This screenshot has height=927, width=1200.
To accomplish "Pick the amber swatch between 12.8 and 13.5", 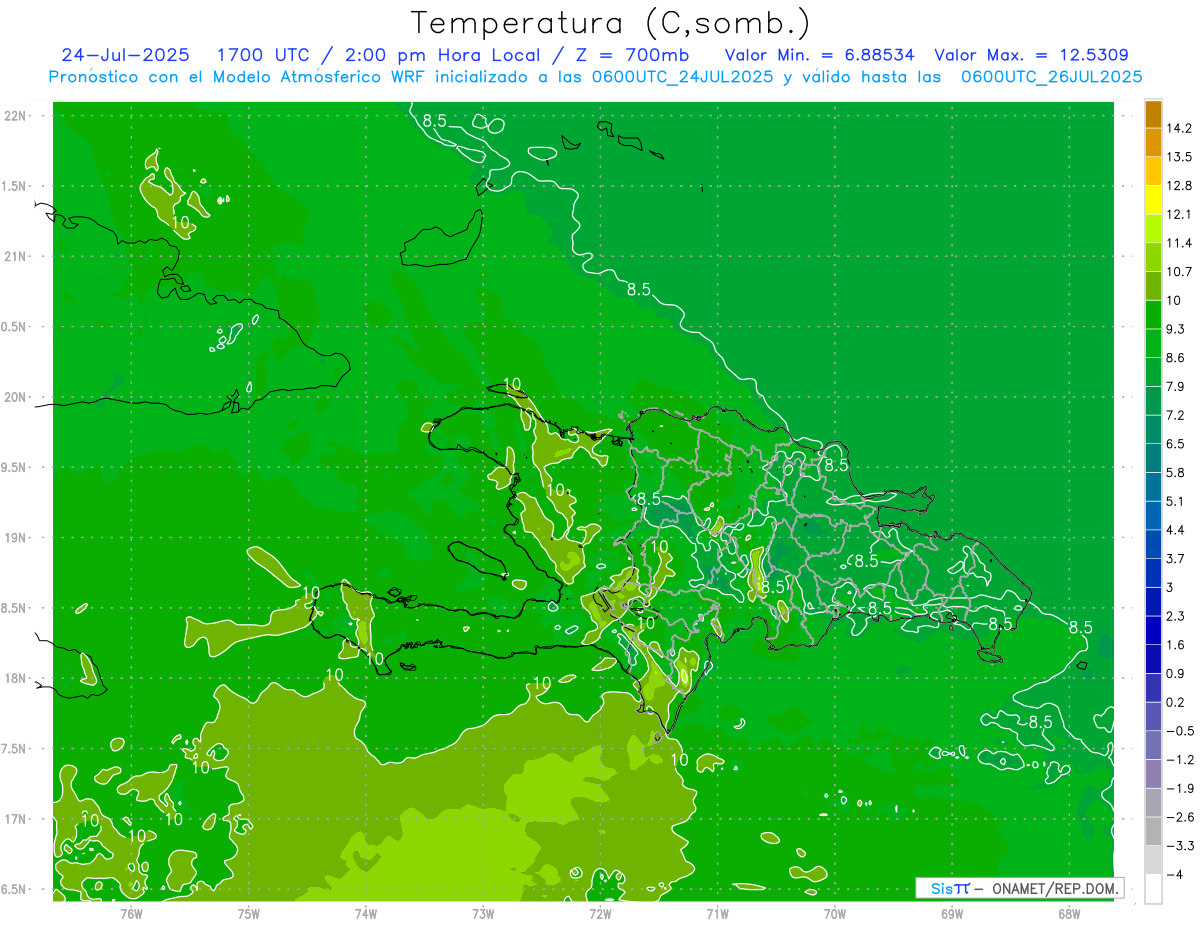I will coord(1153,172).
